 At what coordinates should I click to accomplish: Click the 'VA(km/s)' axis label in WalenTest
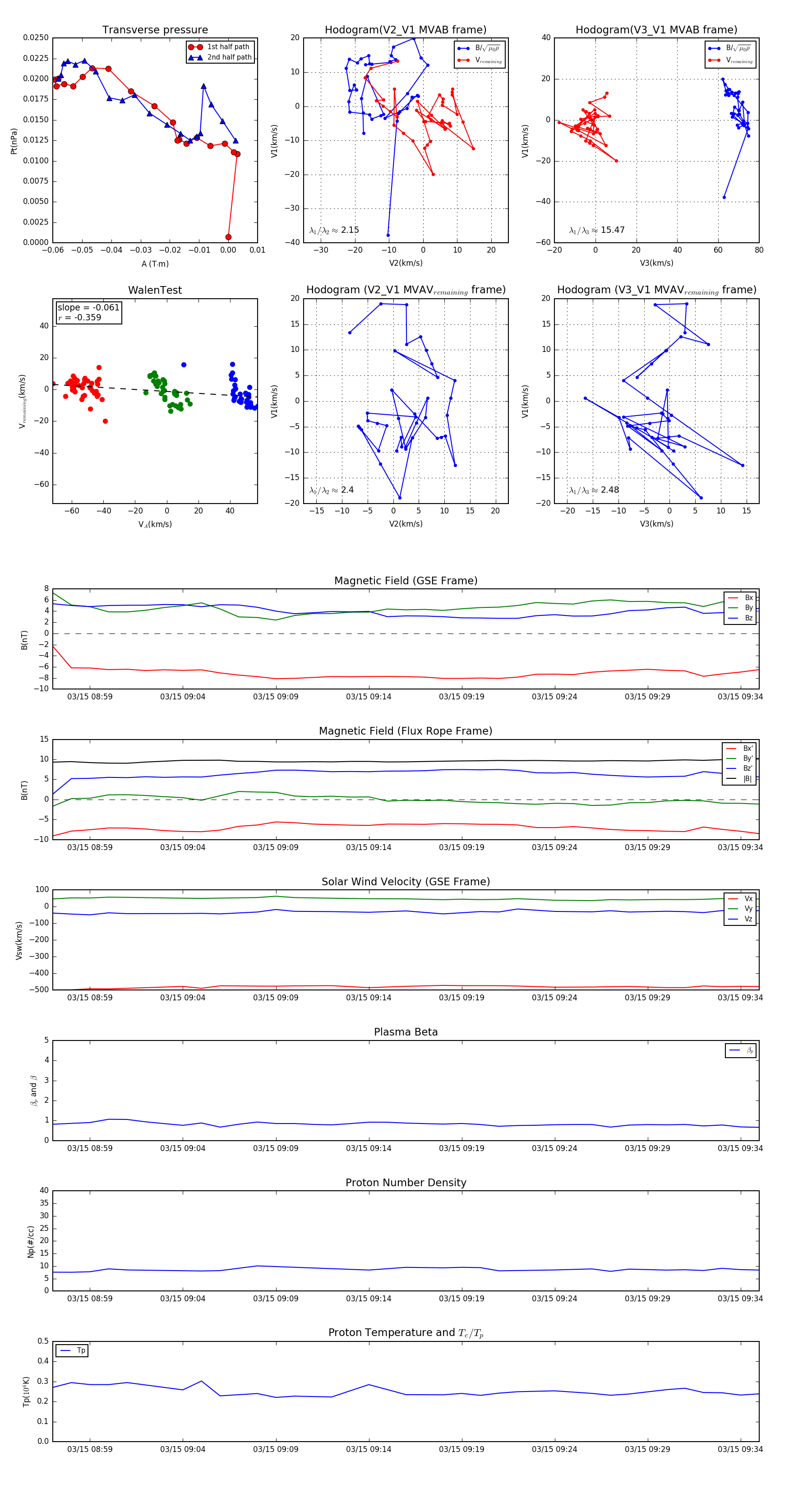pyautogui.click(x=155, y=524)
